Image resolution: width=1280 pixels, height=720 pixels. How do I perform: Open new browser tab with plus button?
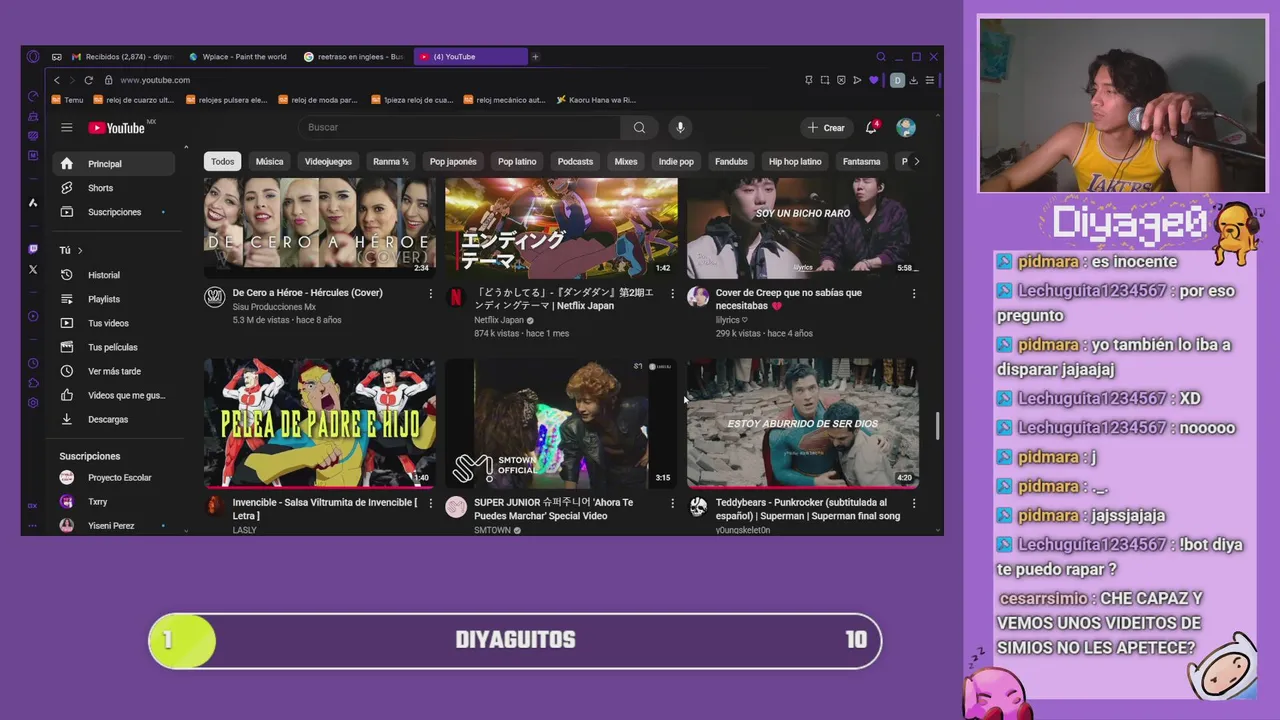tap(535, 57)
